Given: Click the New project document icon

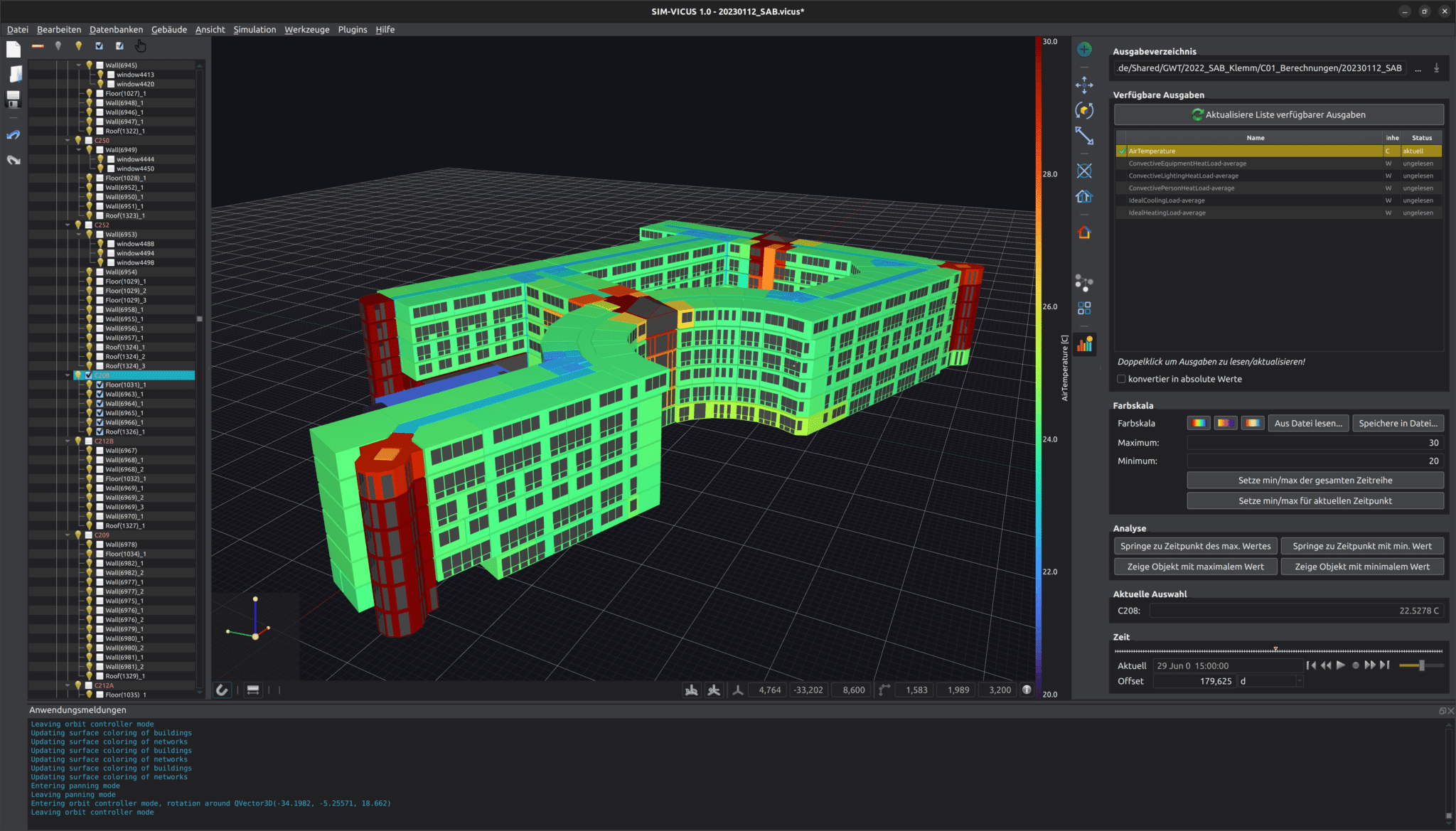Looking at the screenshot, I should tap(14, 49).
